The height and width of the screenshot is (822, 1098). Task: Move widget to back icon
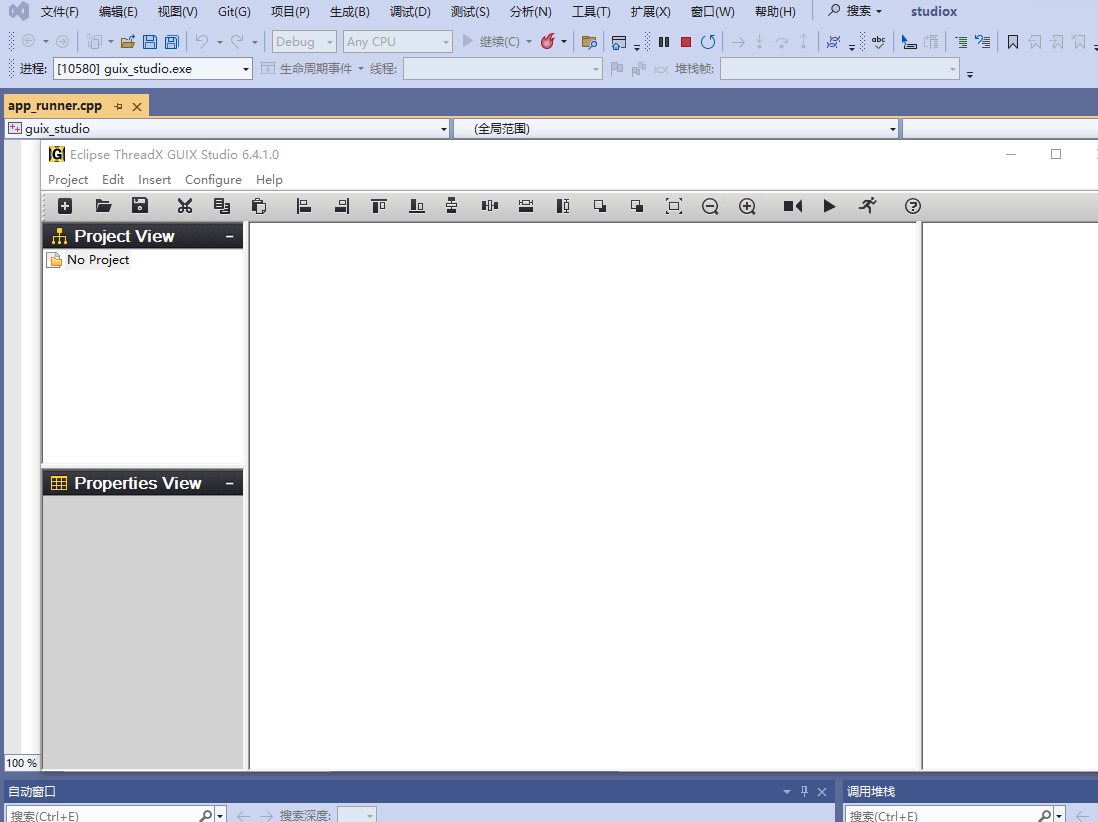click(x=637, y=206)
